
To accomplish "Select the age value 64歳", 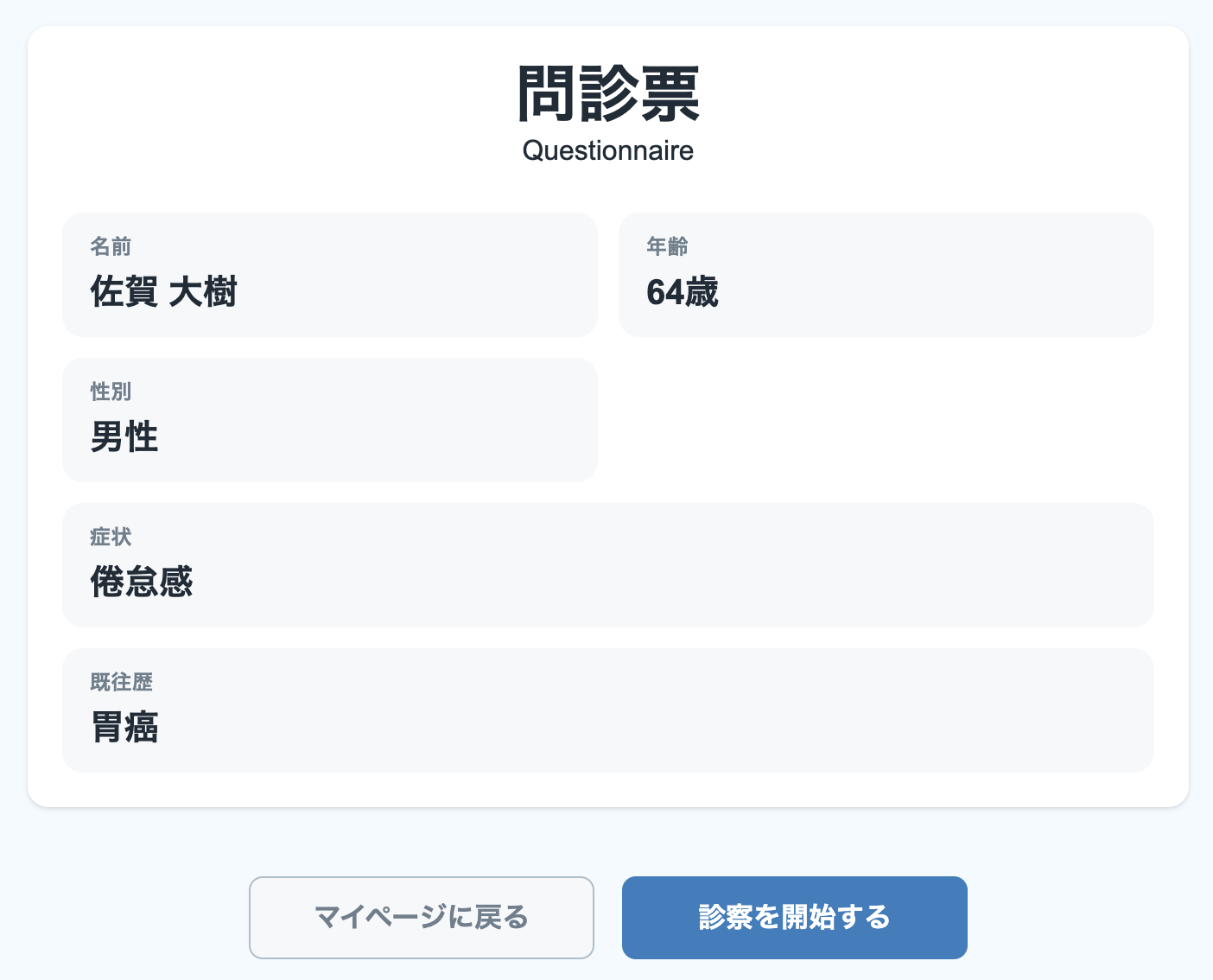I will pyautogui.click(x=682, y=293).
